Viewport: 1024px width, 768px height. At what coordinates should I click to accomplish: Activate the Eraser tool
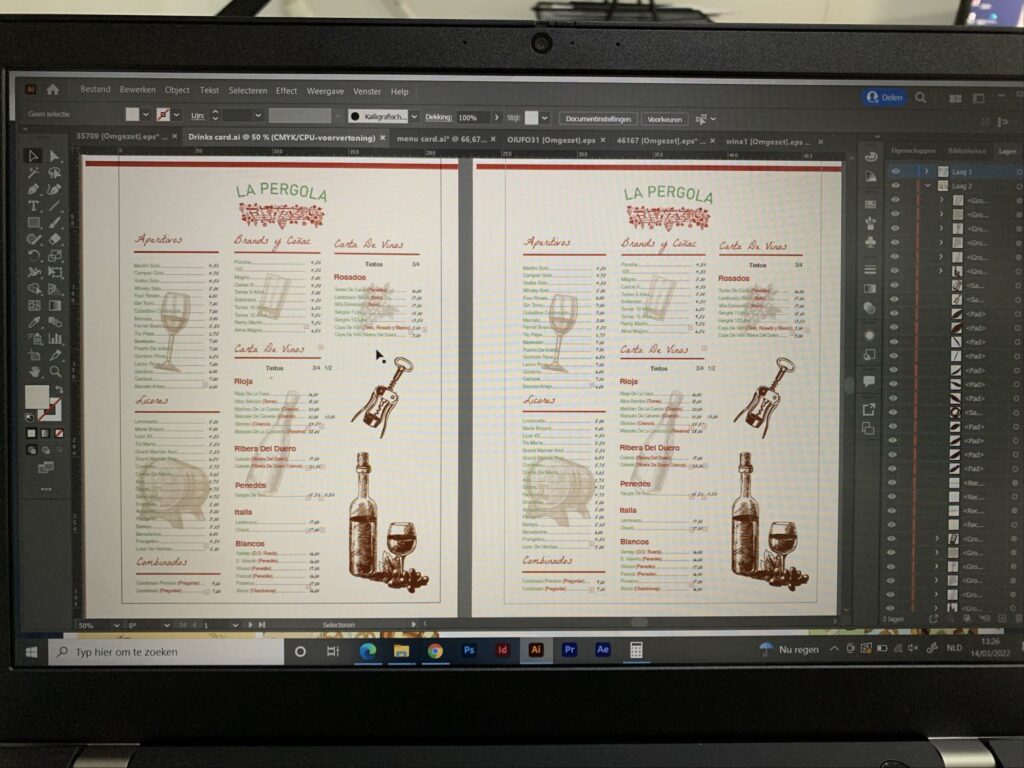pos(54,239)
